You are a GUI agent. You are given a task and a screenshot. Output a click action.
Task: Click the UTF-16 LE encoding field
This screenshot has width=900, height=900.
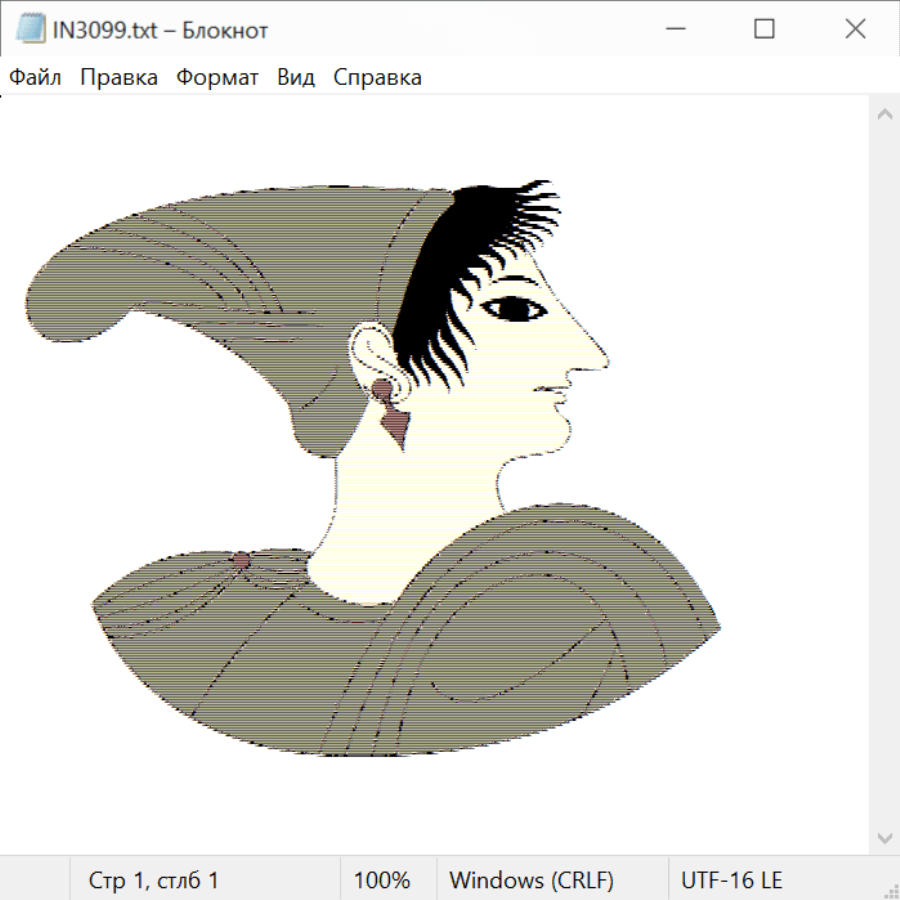tap(732, 881)
